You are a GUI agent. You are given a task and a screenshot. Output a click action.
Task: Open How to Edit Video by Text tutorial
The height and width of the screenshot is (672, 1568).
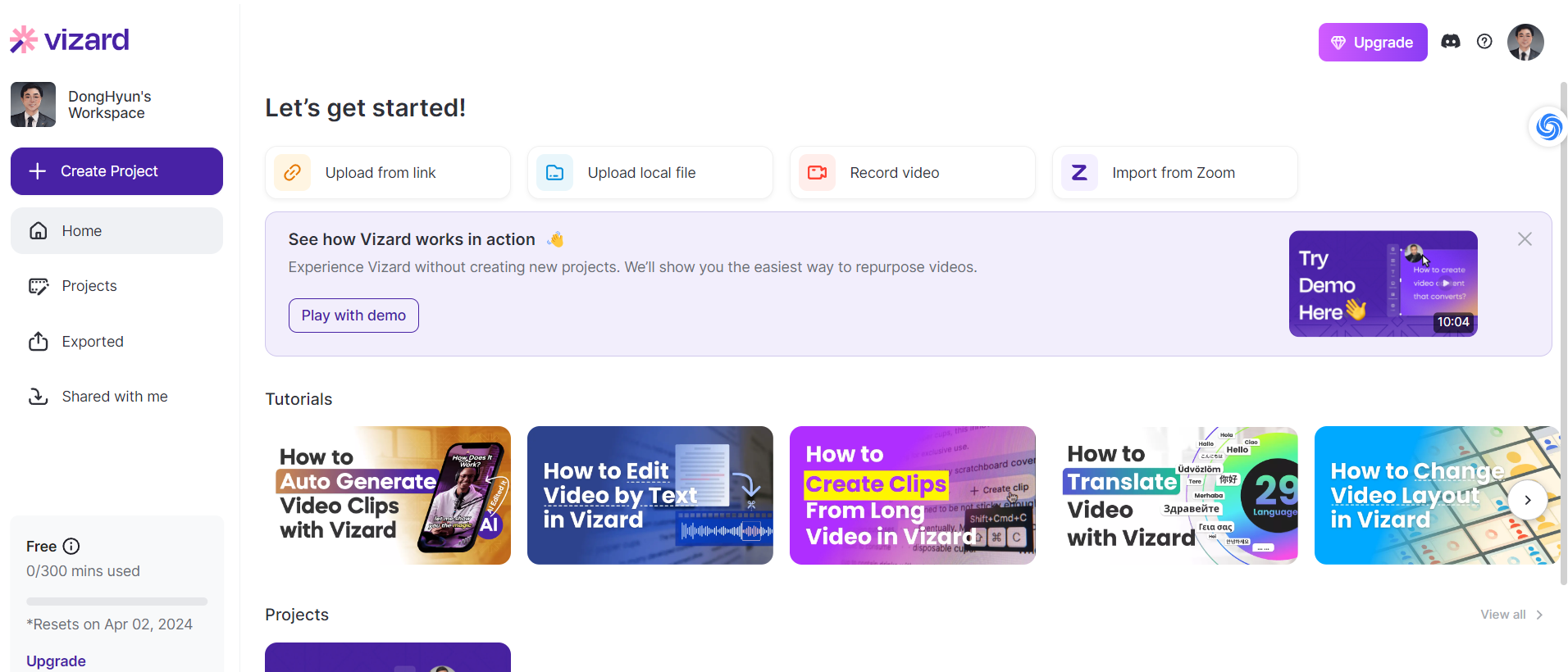[x=650, y=495]
